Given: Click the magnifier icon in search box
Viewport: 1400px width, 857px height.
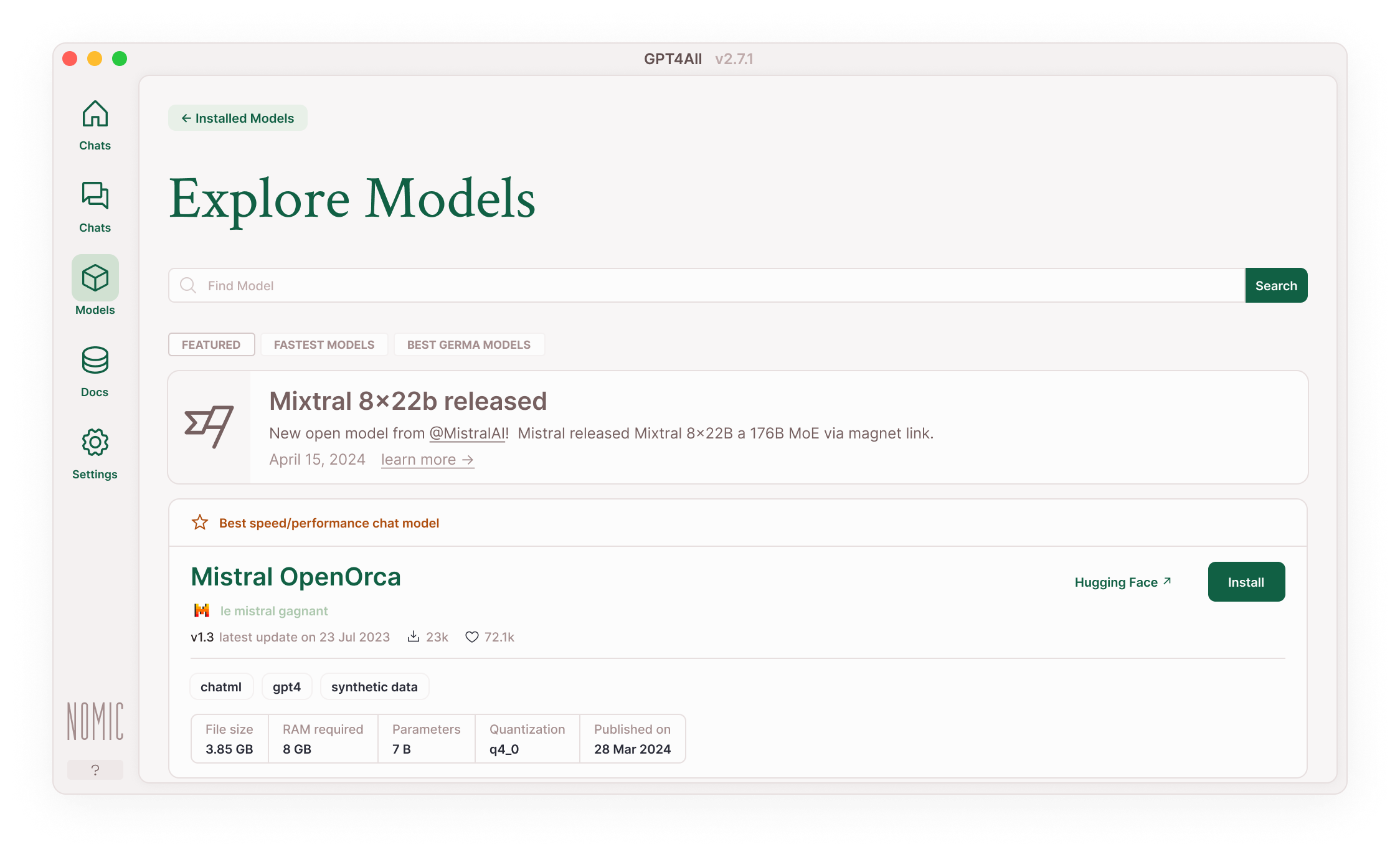Looking at the screenshot, I should [x=188, y=285].
